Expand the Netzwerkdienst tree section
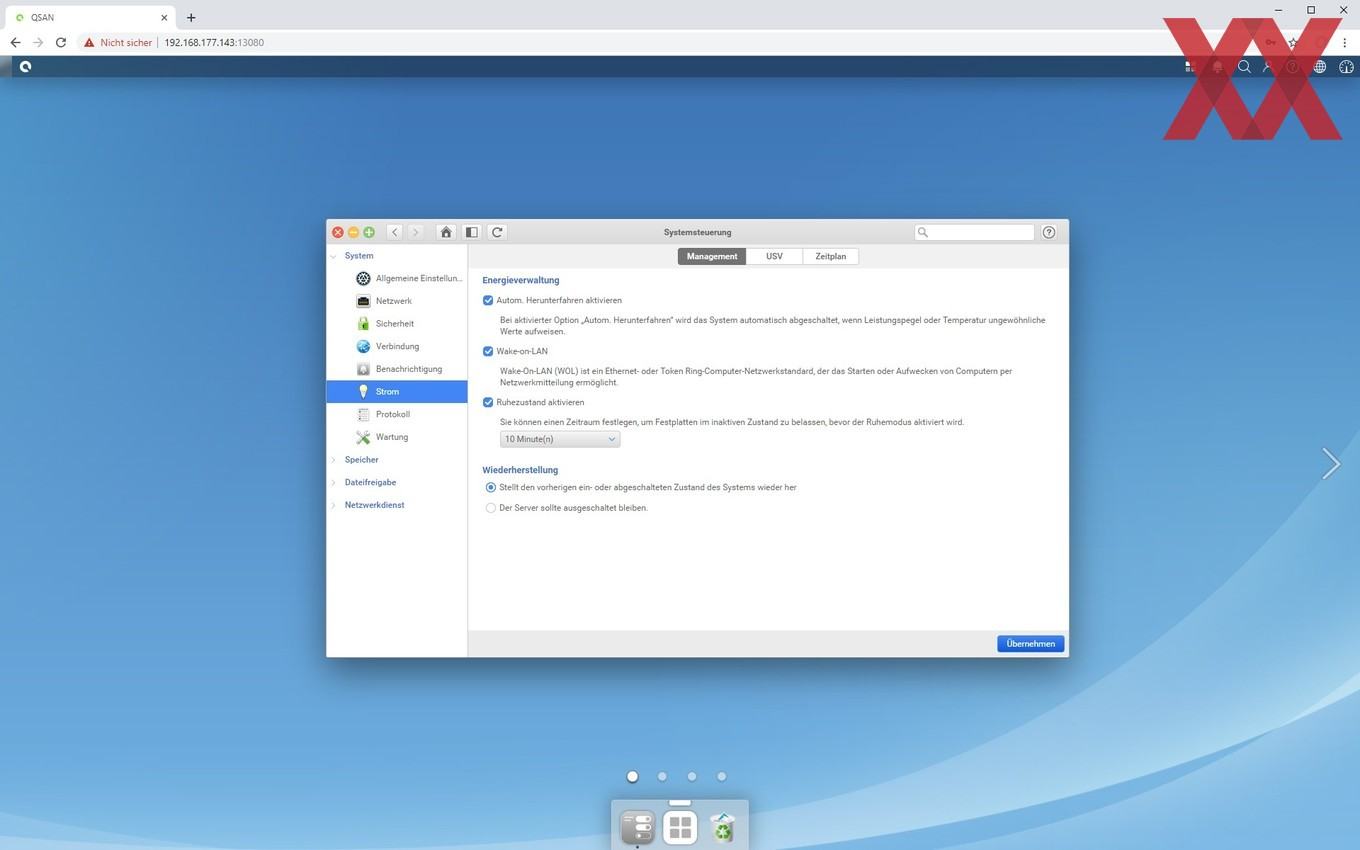This screenshot has width=1360, height=850. point(334,505)
